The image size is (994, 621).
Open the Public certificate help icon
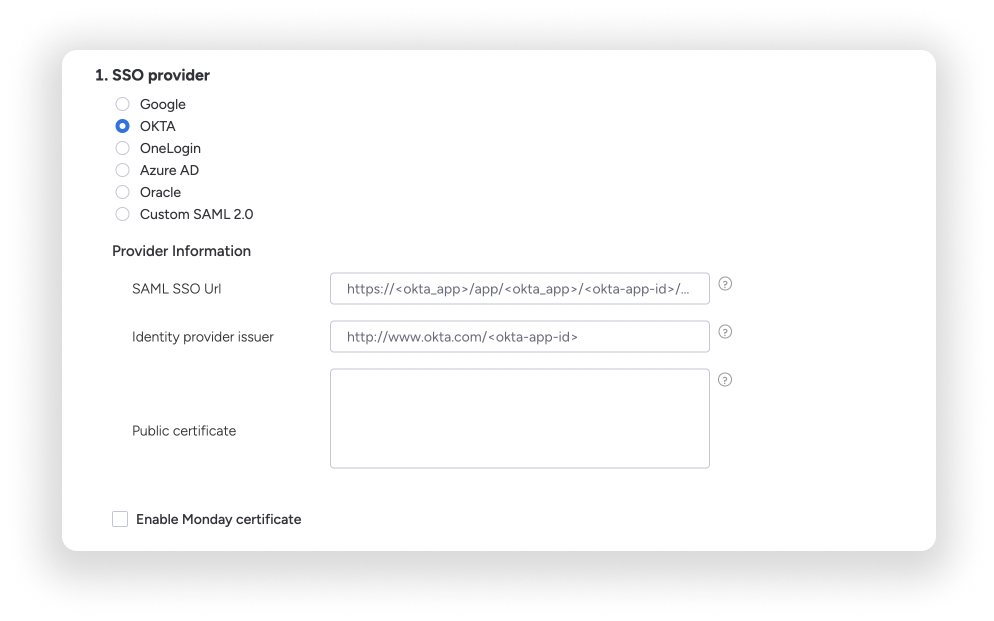pos(725,380)
